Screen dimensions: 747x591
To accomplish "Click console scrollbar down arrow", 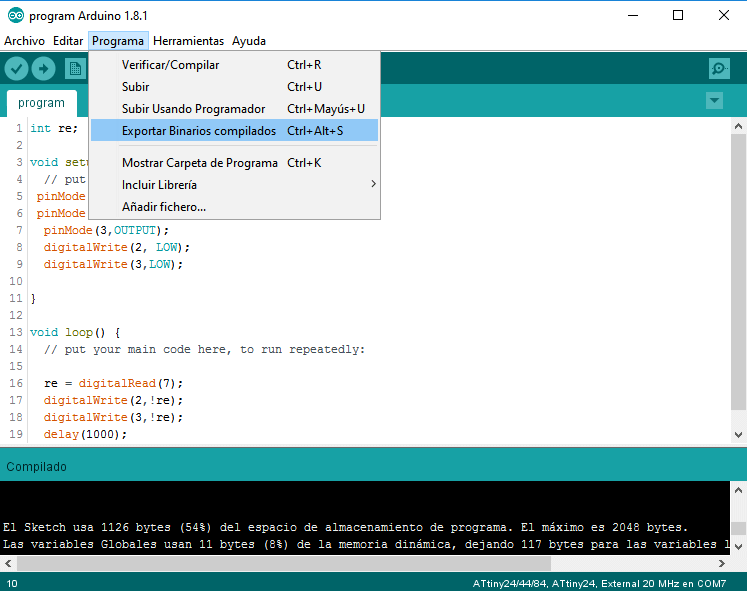I will pyautogui.click(x=738, y=547).
